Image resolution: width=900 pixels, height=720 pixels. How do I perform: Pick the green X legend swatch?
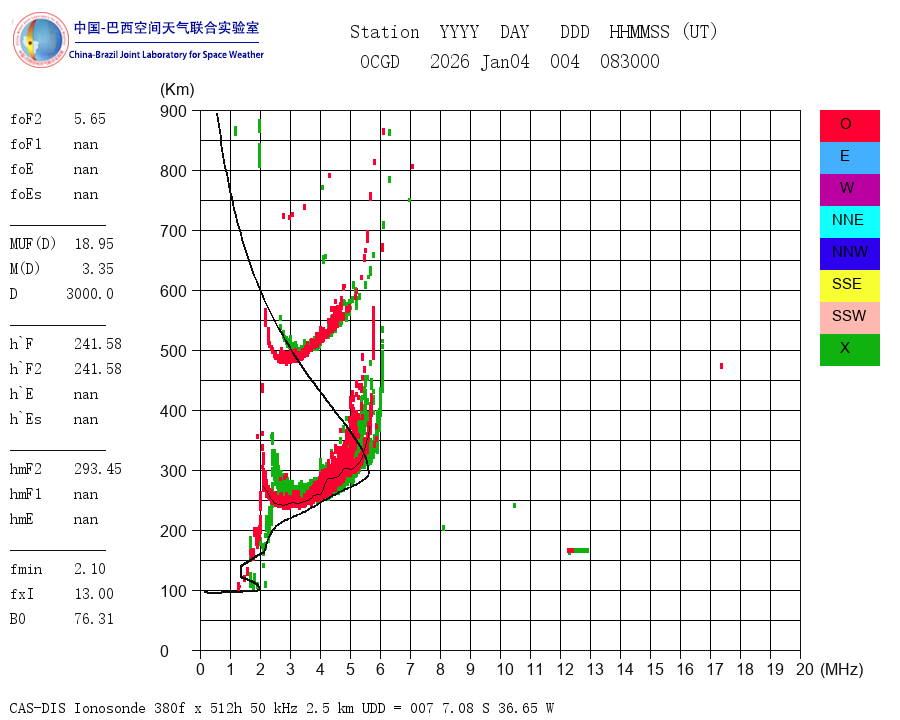(x=849, y=350)
